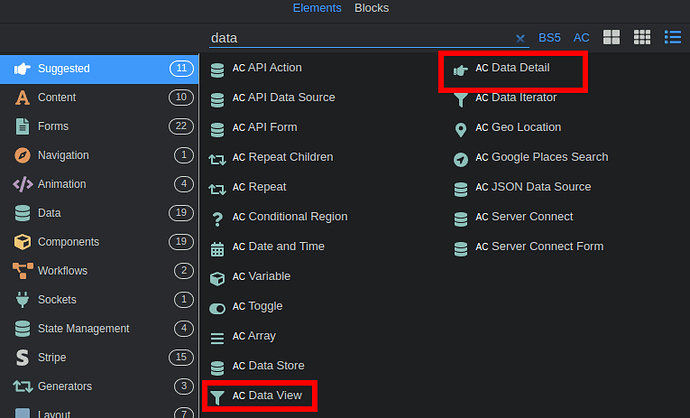Select the AC Server Connect text

(x=524, y=217)
